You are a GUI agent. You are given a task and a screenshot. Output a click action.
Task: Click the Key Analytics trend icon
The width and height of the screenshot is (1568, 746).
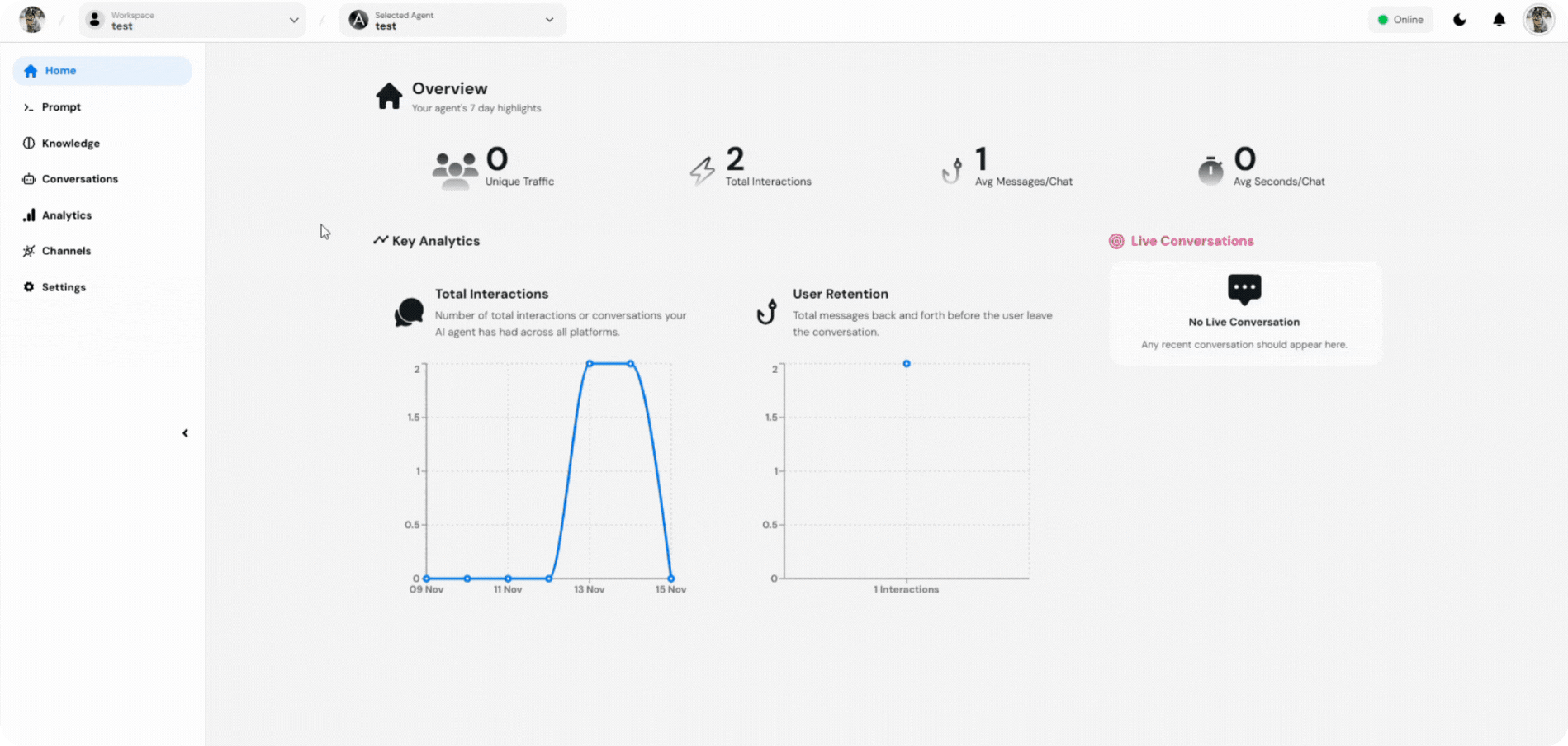click(381, 240)
